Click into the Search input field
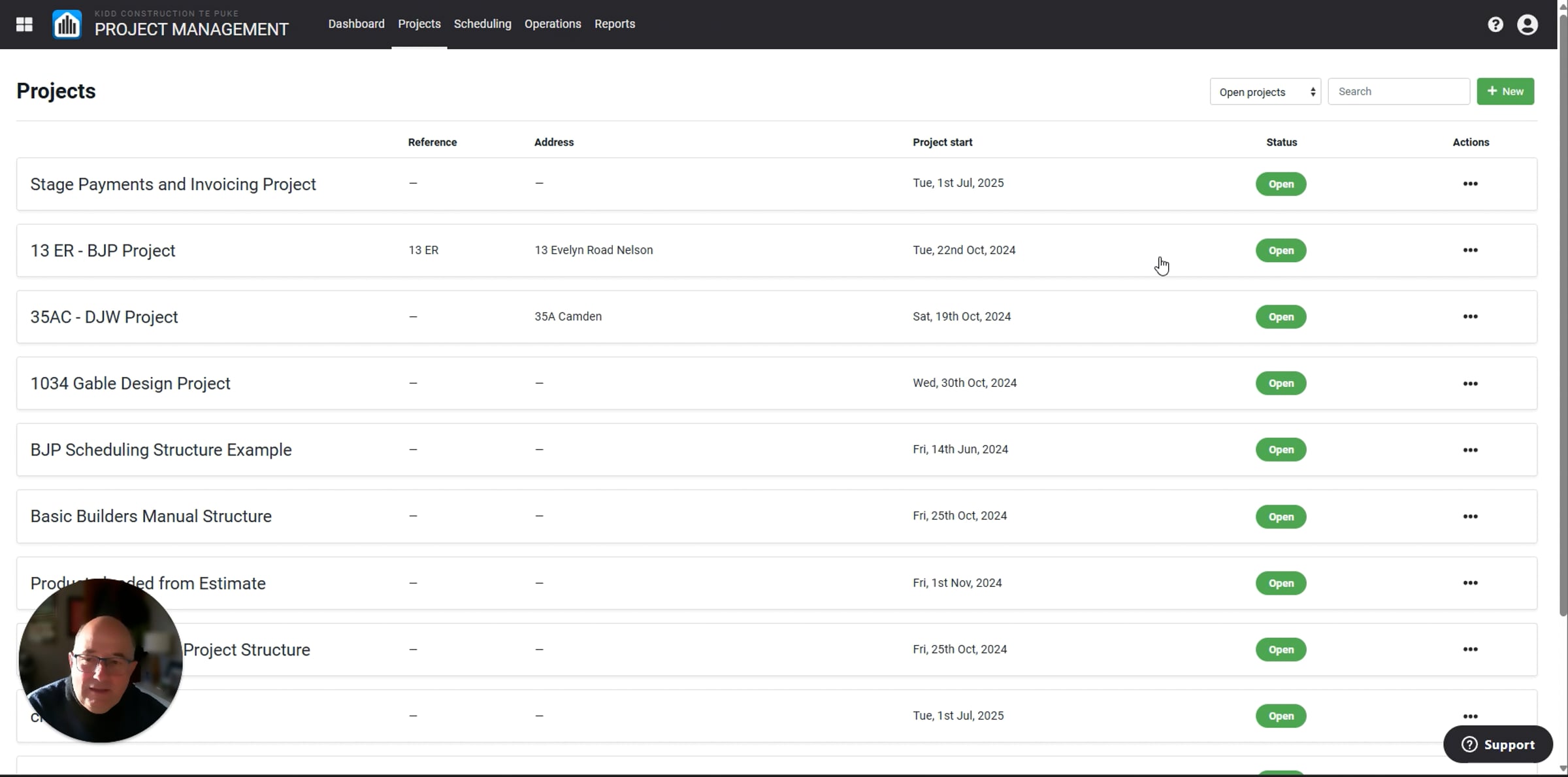The height and width of the screenshot is (777, 1568). pyautogui.click(x=1398, y=91)
